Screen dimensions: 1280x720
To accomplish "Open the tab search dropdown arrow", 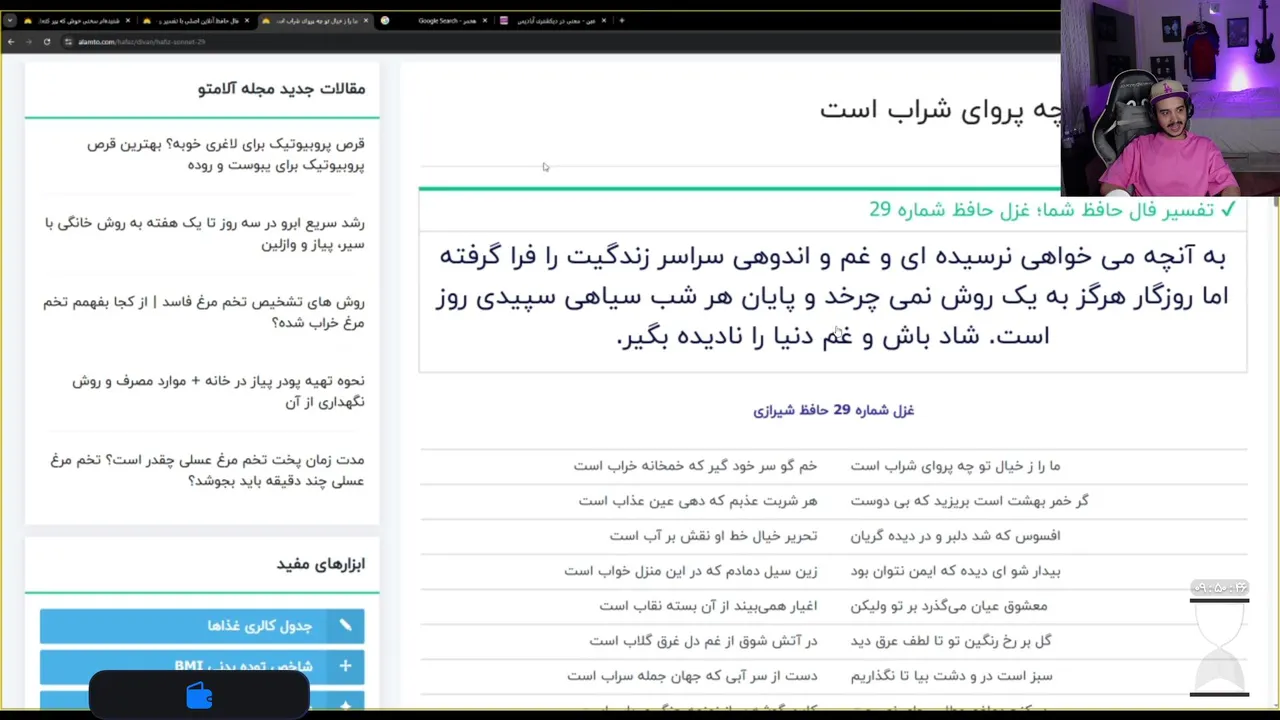I will [10, 20].
